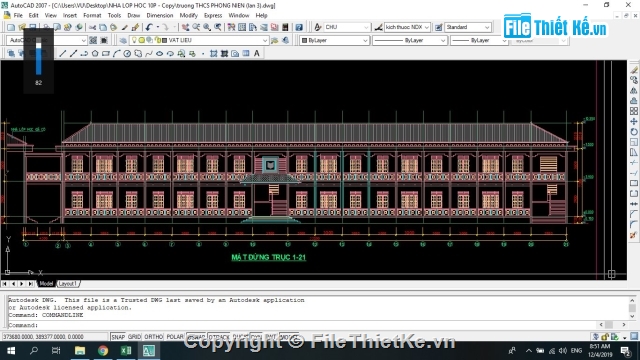The width and height of the screenshot is (640, 360).
Task: Click the Zoom Window icon
Action: (207, 27)
